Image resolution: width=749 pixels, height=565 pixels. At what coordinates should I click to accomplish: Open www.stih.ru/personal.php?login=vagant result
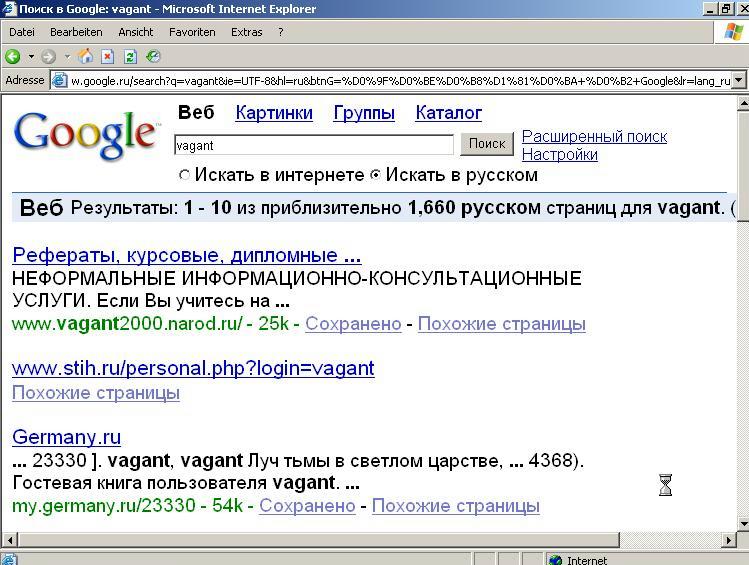coord(193,369)
